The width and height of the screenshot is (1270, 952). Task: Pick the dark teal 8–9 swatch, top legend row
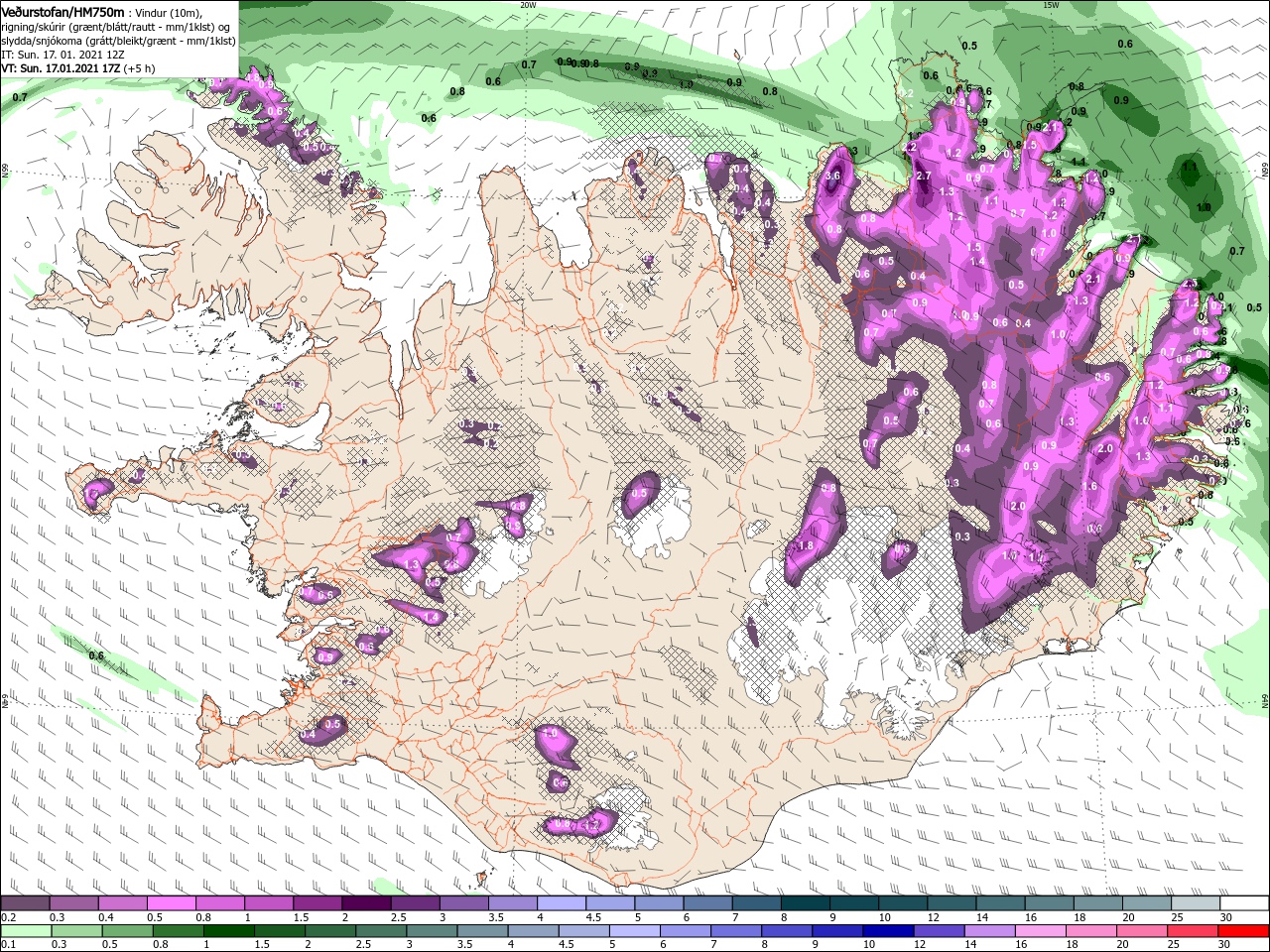coord(806,903)
